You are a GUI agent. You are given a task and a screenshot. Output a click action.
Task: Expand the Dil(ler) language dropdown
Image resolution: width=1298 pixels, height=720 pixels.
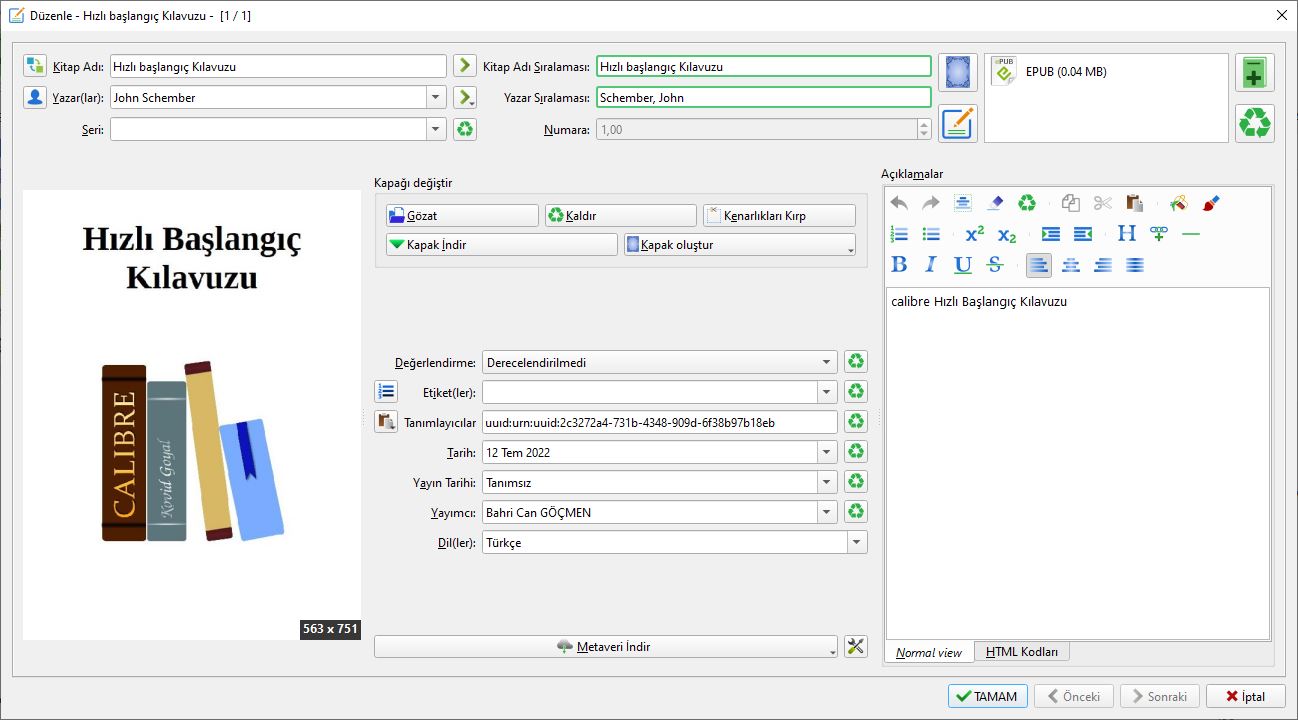pyautogui.click(x=857, y=542)
